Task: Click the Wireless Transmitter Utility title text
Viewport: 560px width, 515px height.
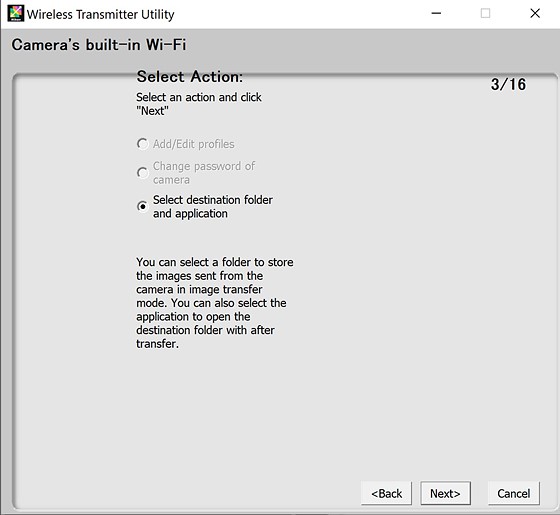Action: pyautogui.click(x=101, y=14)
